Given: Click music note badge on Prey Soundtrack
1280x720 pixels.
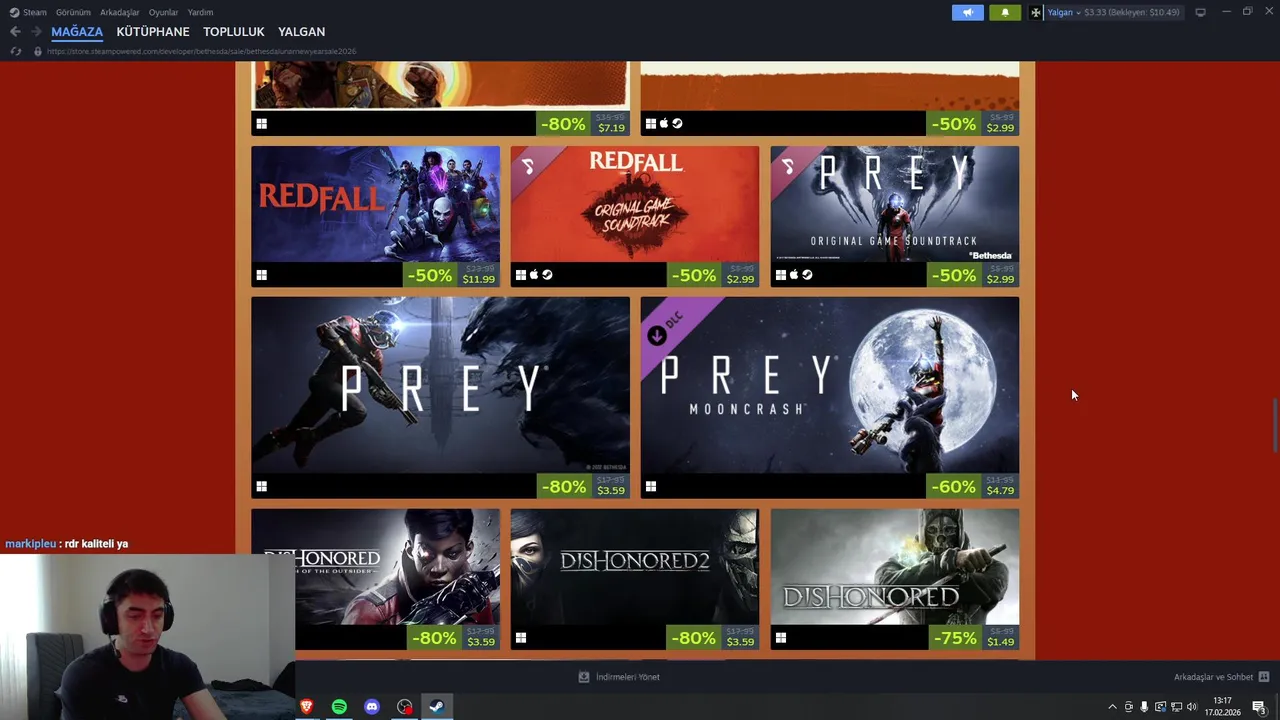Looking at the screenshot, I should pos(787,166).
